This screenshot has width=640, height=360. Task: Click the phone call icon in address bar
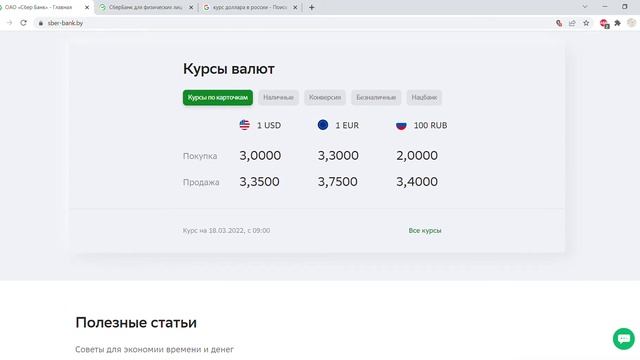pyautogui.click(x=559, y=23)
